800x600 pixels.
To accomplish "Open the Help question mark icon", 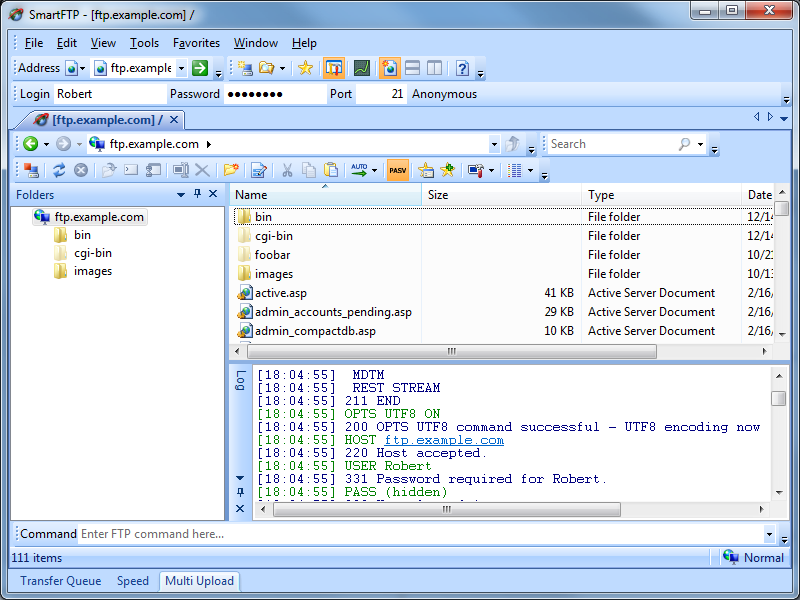I will [462, 68].
